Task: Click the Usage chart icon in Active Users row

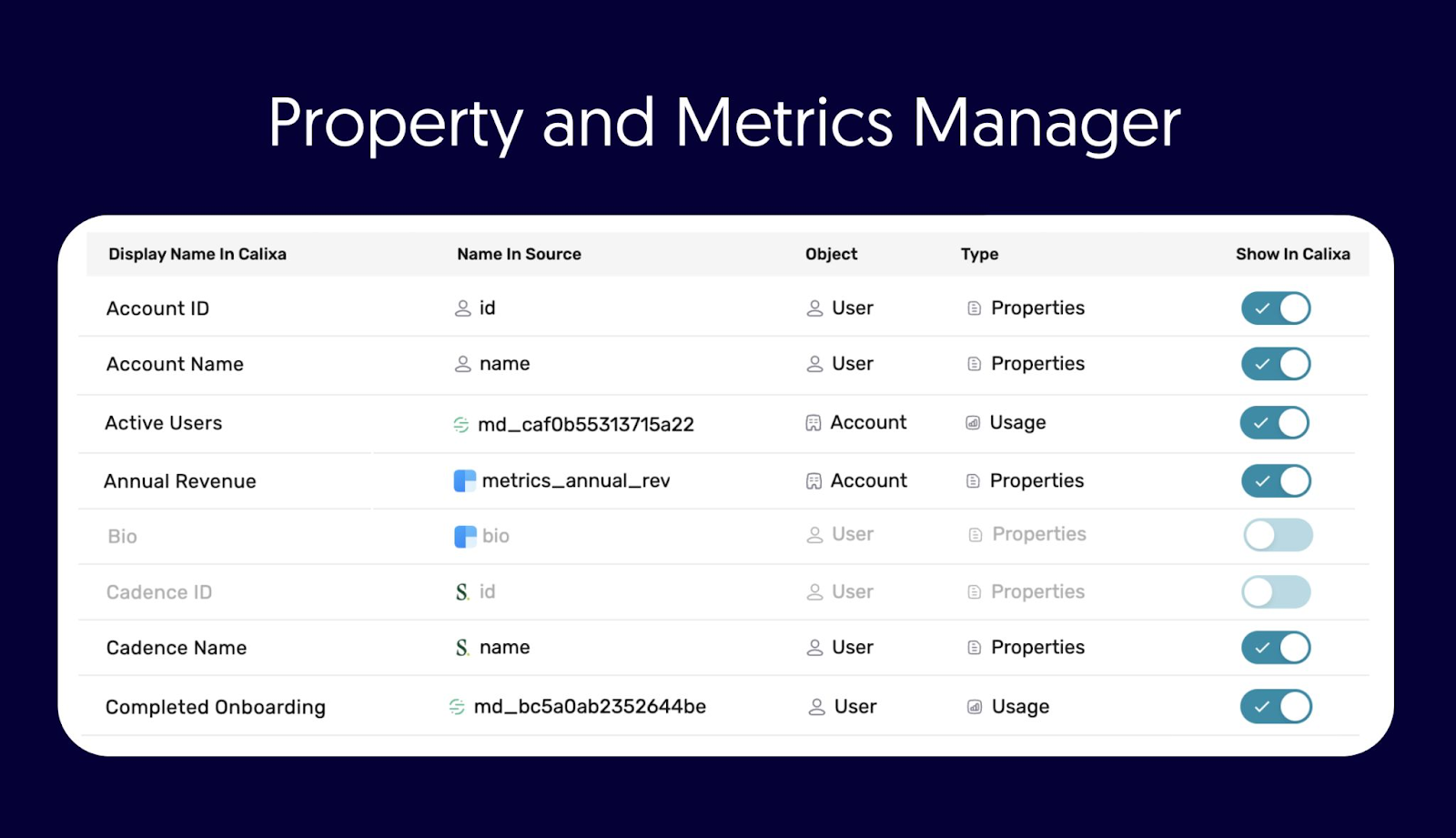Action: 973,423
